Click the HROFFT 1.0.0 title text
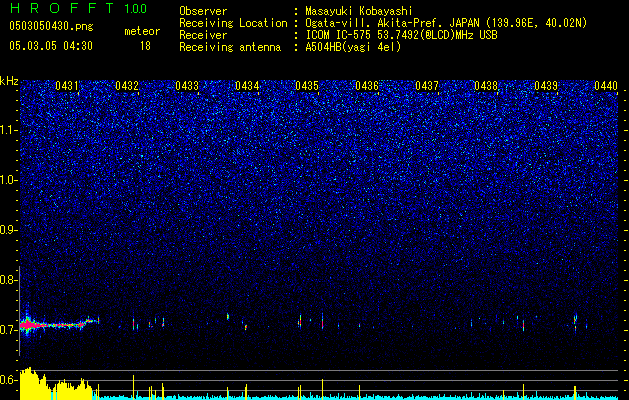This screenshot has height=400, width=629. [x=79, y=8]
